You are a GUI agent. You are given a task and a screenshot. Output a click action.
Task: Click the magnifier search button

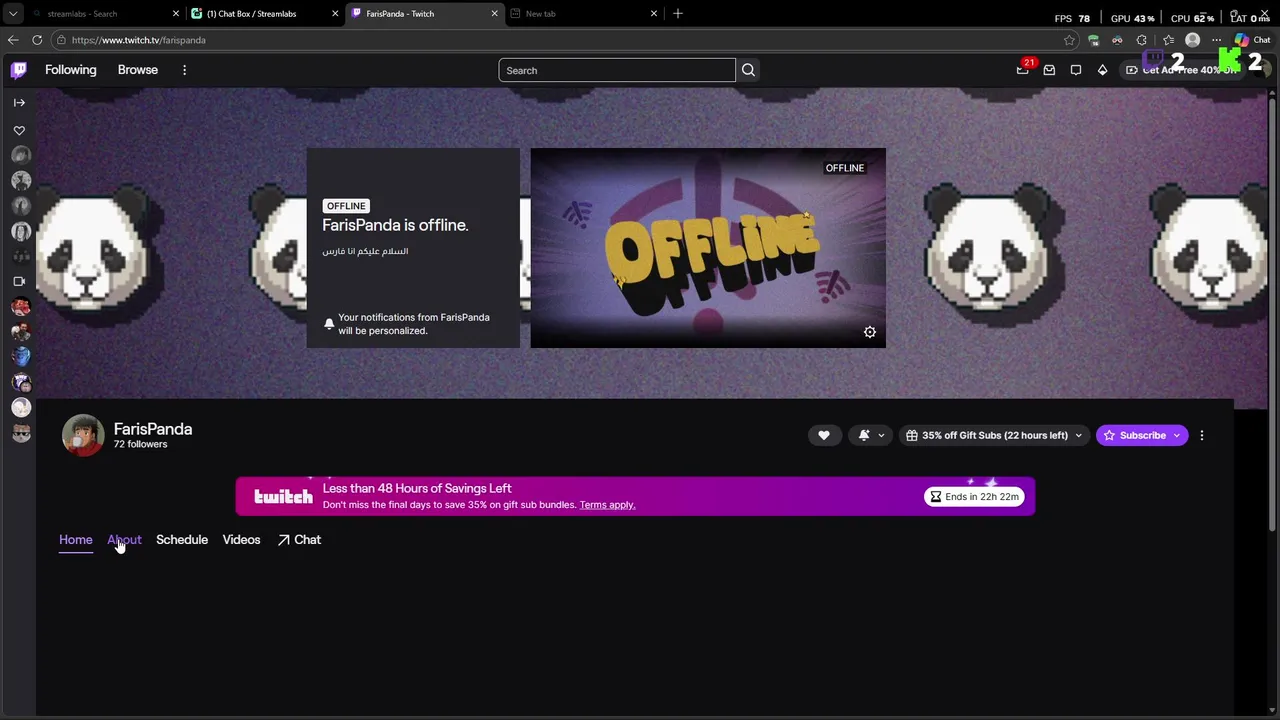[x=748, y=70]
